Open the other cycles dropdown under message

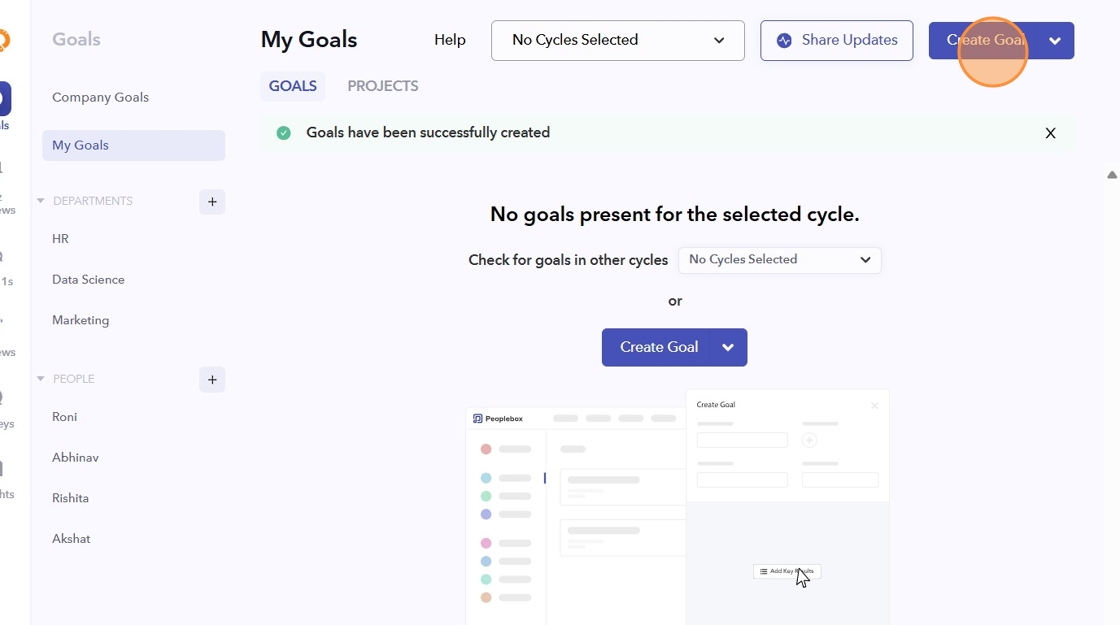tap(779, 260)
